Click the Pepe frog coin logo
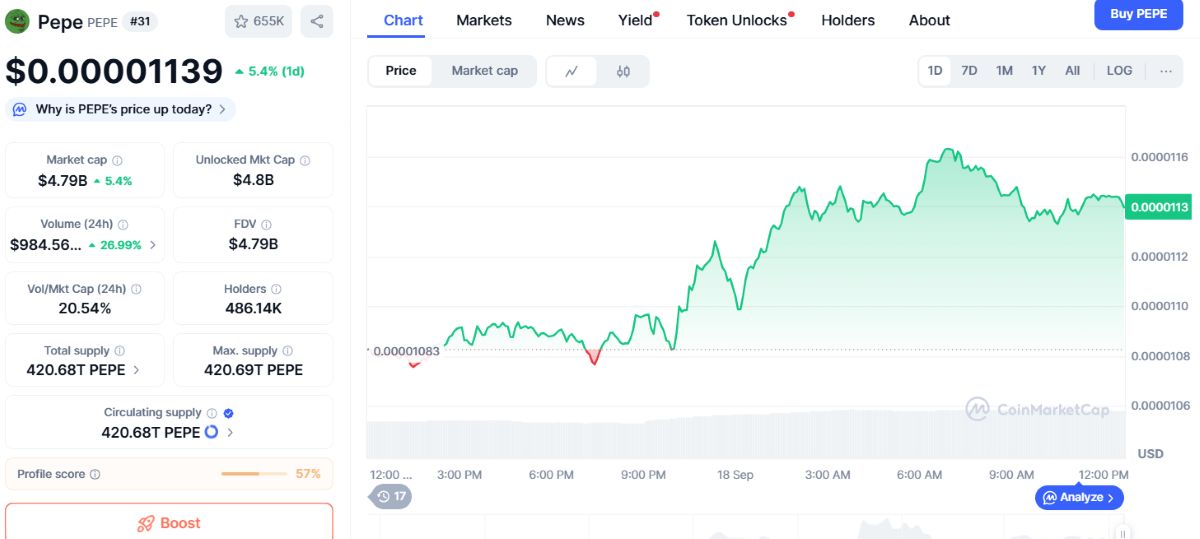Viewport: 1200px width, 539px height. (18, 21)
